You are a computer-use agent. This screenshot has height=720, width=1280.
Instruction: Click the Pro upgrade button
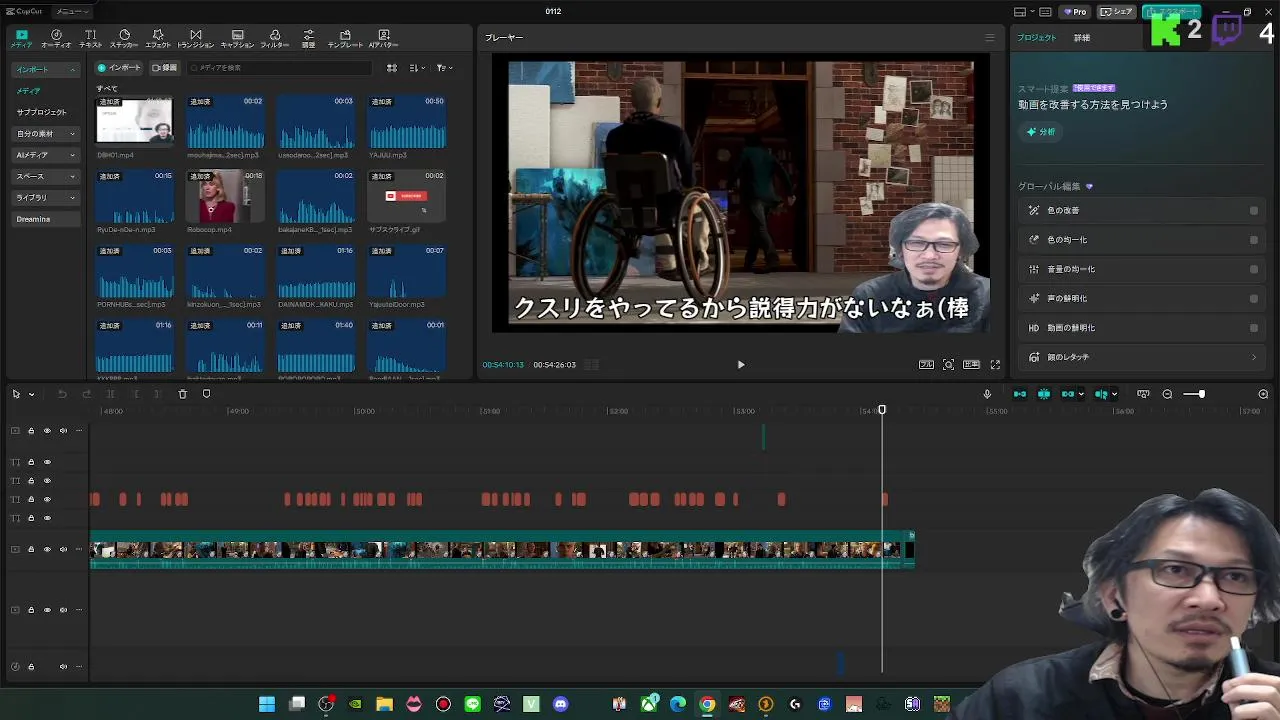click(x=1075, y=12)
